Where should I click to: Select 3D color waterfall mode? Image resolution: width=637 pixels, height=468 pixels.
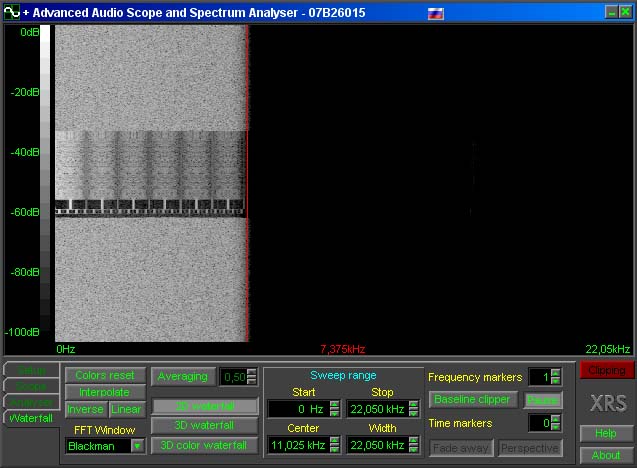pyautogui.click(x=205, y=445)
